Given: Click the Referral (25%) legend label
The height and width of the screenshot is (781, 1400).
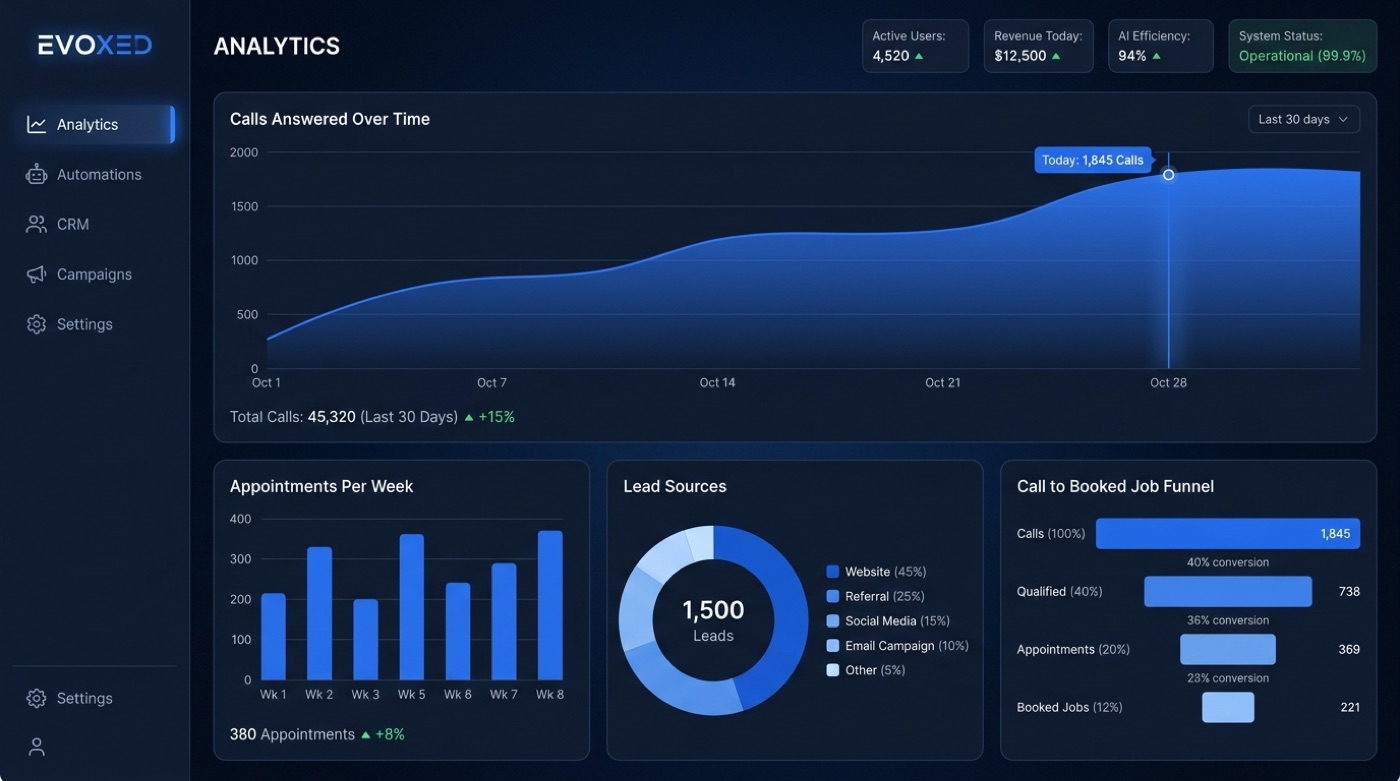Looking at the screenshot, I should 885,596.
